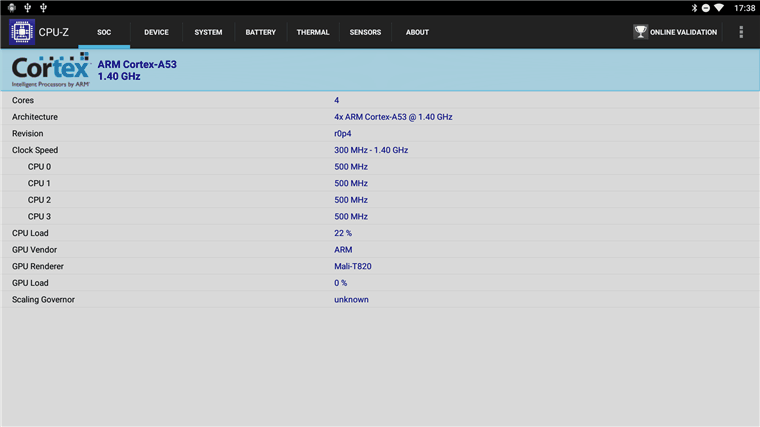Tap the second USB icon in status bar

pos(43,7)
